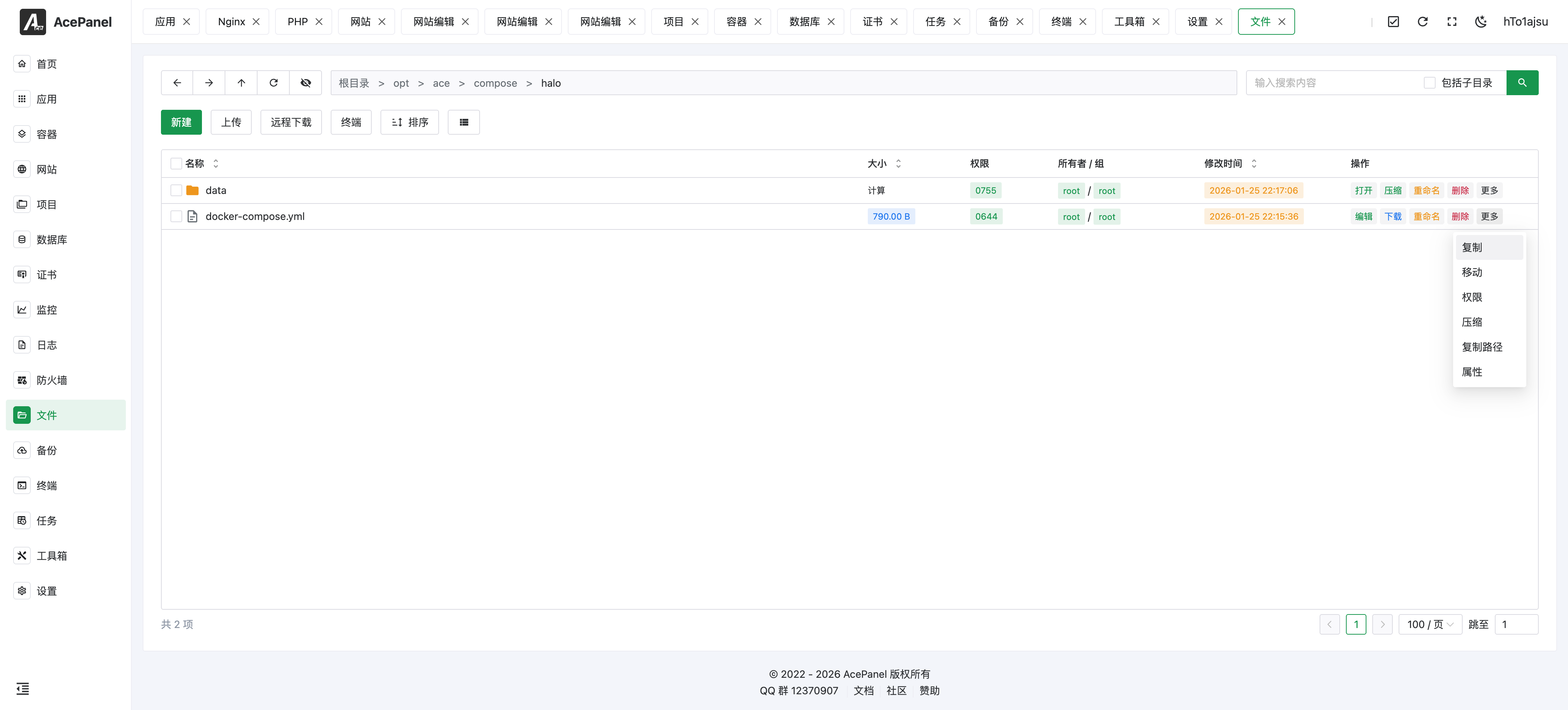
Task: Go up one directory with up arrow
Action: (241, 83)
